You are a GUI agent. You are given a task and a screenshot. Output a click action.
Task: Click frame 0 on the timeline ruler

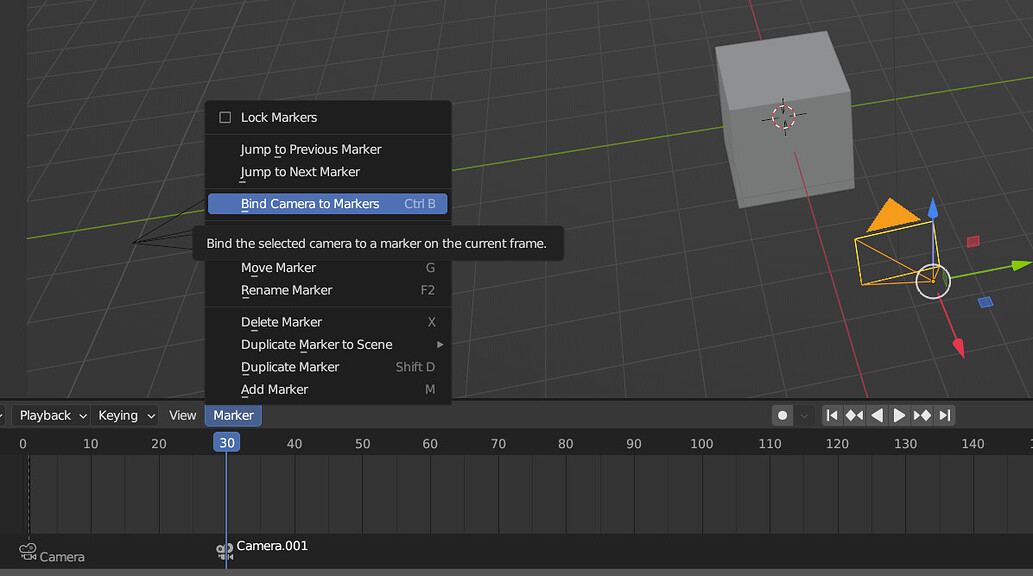coord(23,444)
